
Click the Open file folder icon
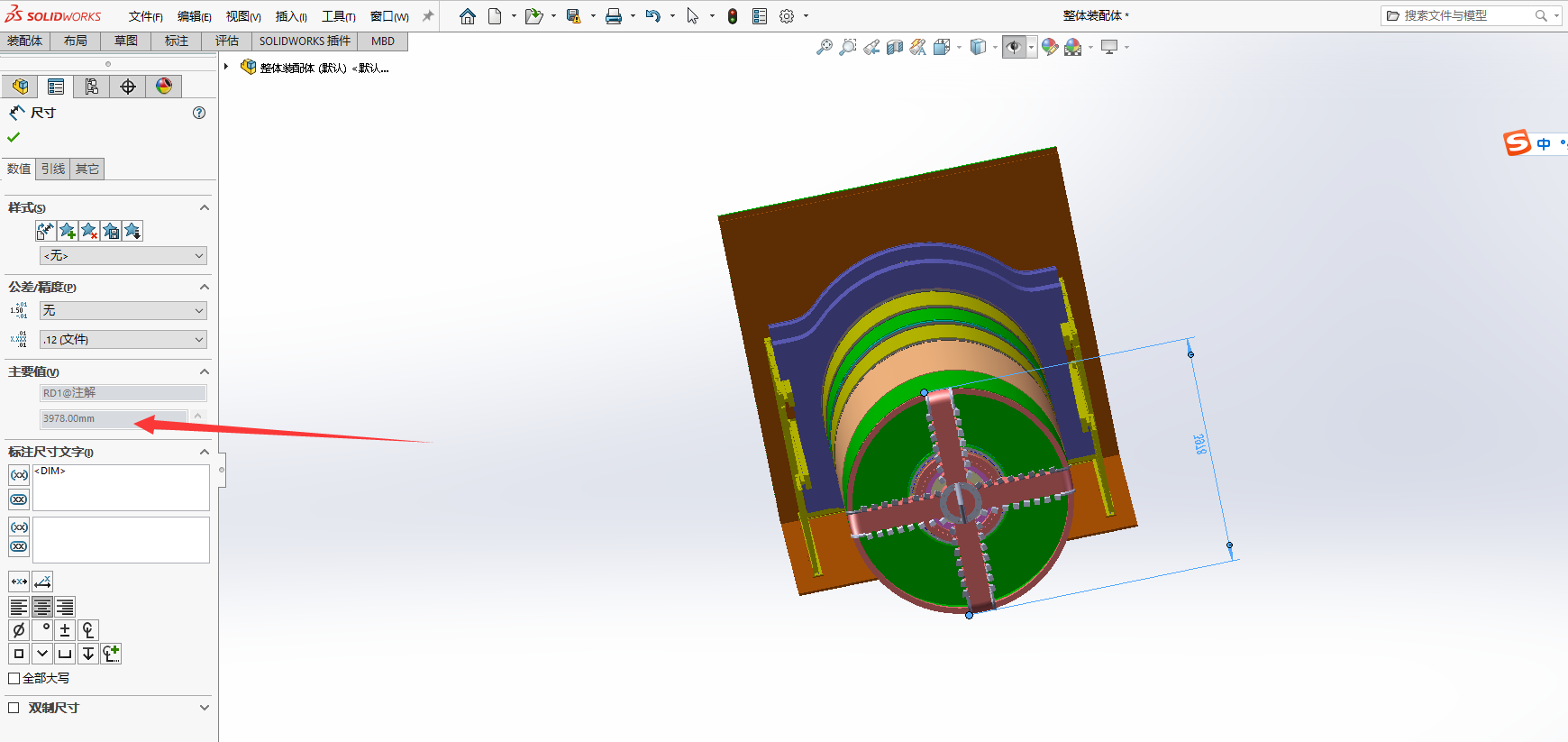point(533,16)
